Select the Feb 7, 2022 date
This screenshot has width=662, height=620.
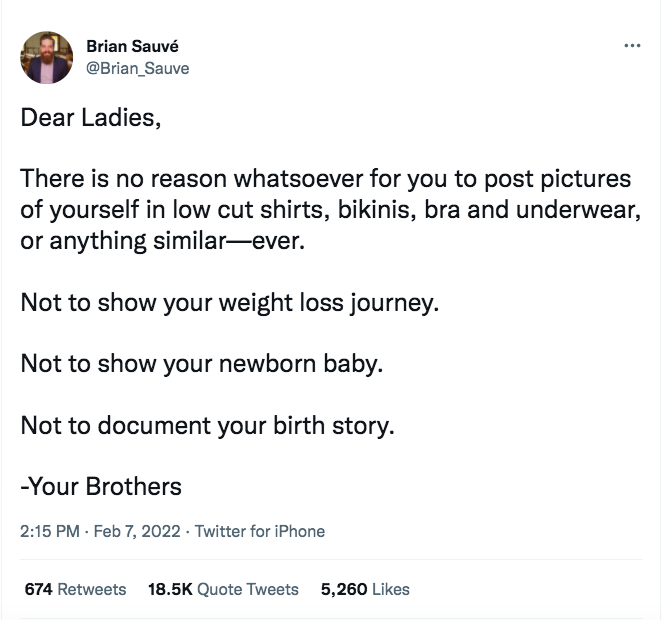click(x=137, y=531)
